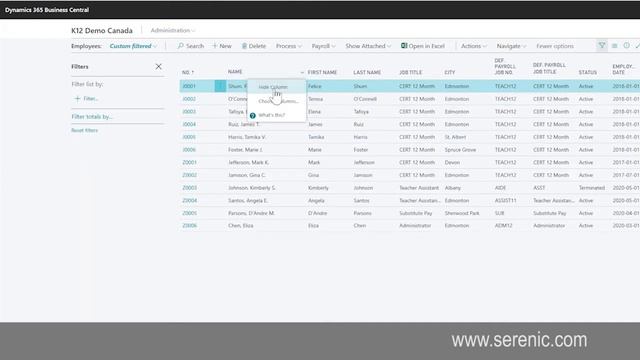Click Dynamics 365 Business Central title
Viewport: 640px width, 360px height.
pyautogui.click(x=47, y=10)
